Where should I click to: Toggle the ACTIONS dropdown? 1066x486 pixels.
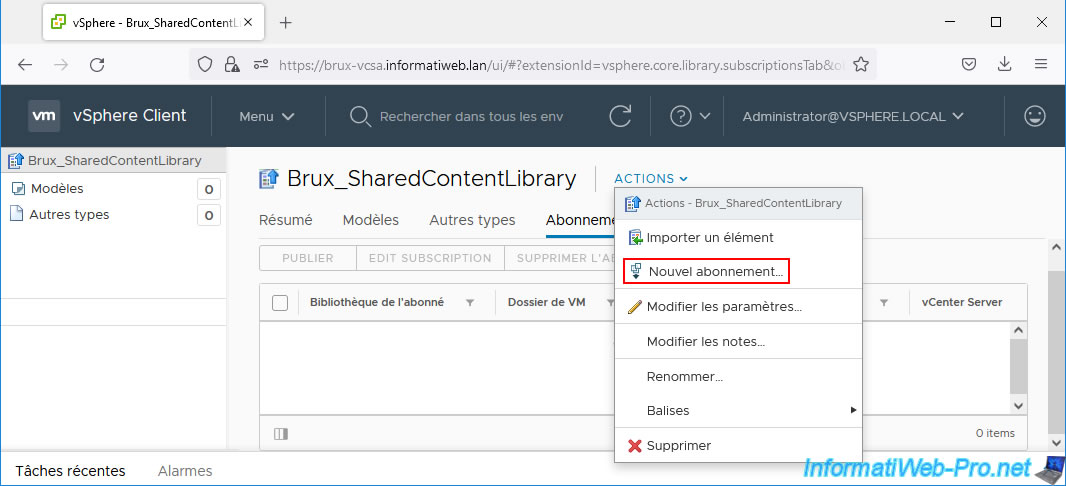pos(651,179)
